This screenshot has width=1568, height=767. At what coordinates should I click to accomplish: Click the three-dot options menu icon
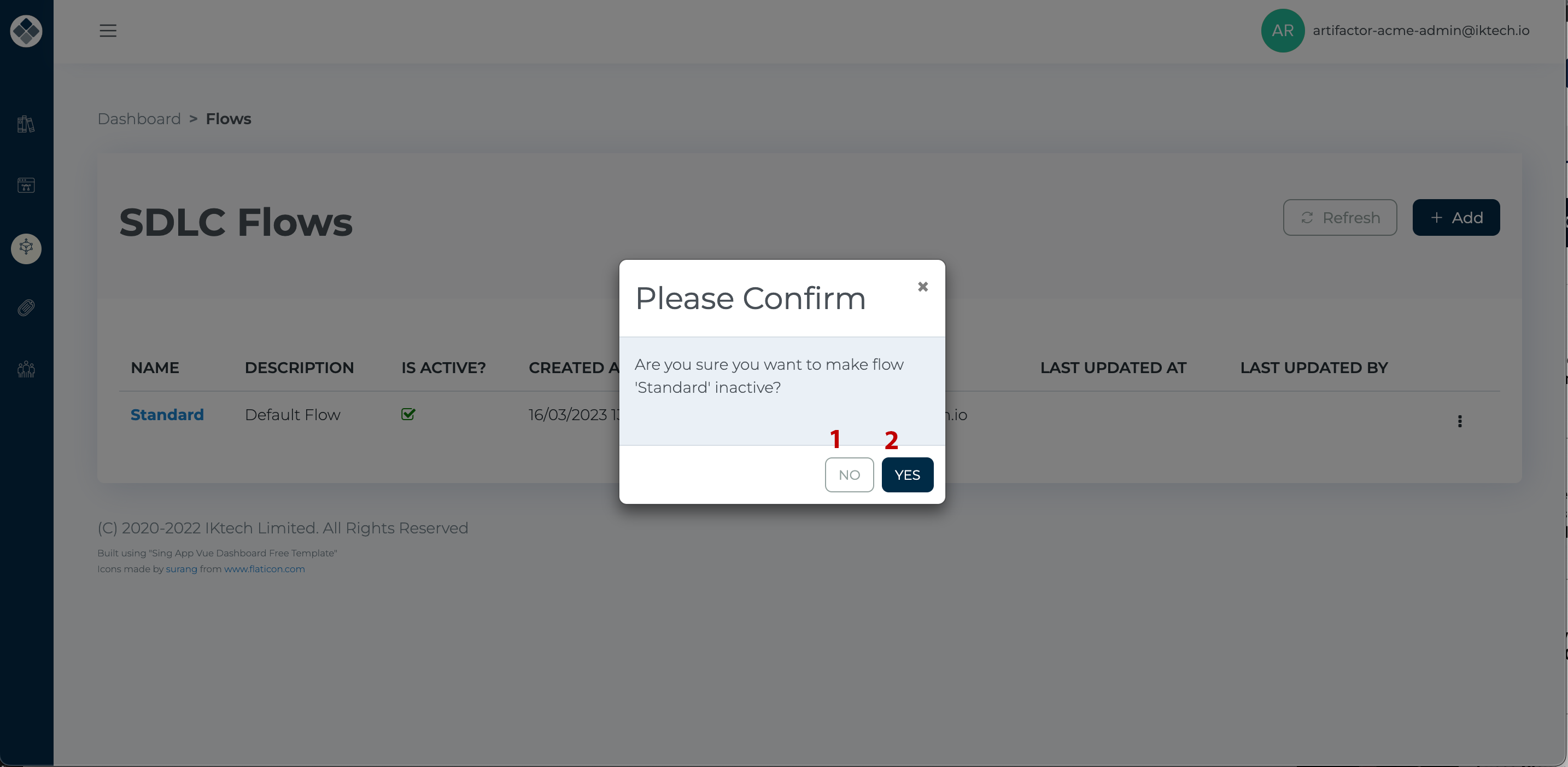tap(1460, 421)
